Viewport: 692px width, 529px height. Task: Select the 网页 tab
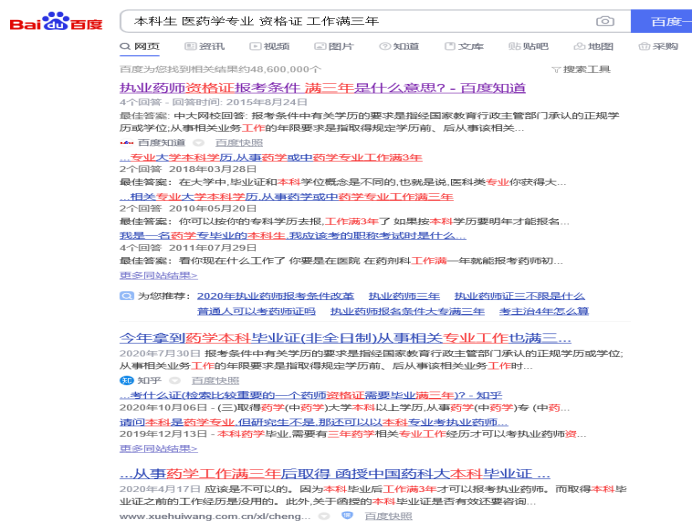140,46
